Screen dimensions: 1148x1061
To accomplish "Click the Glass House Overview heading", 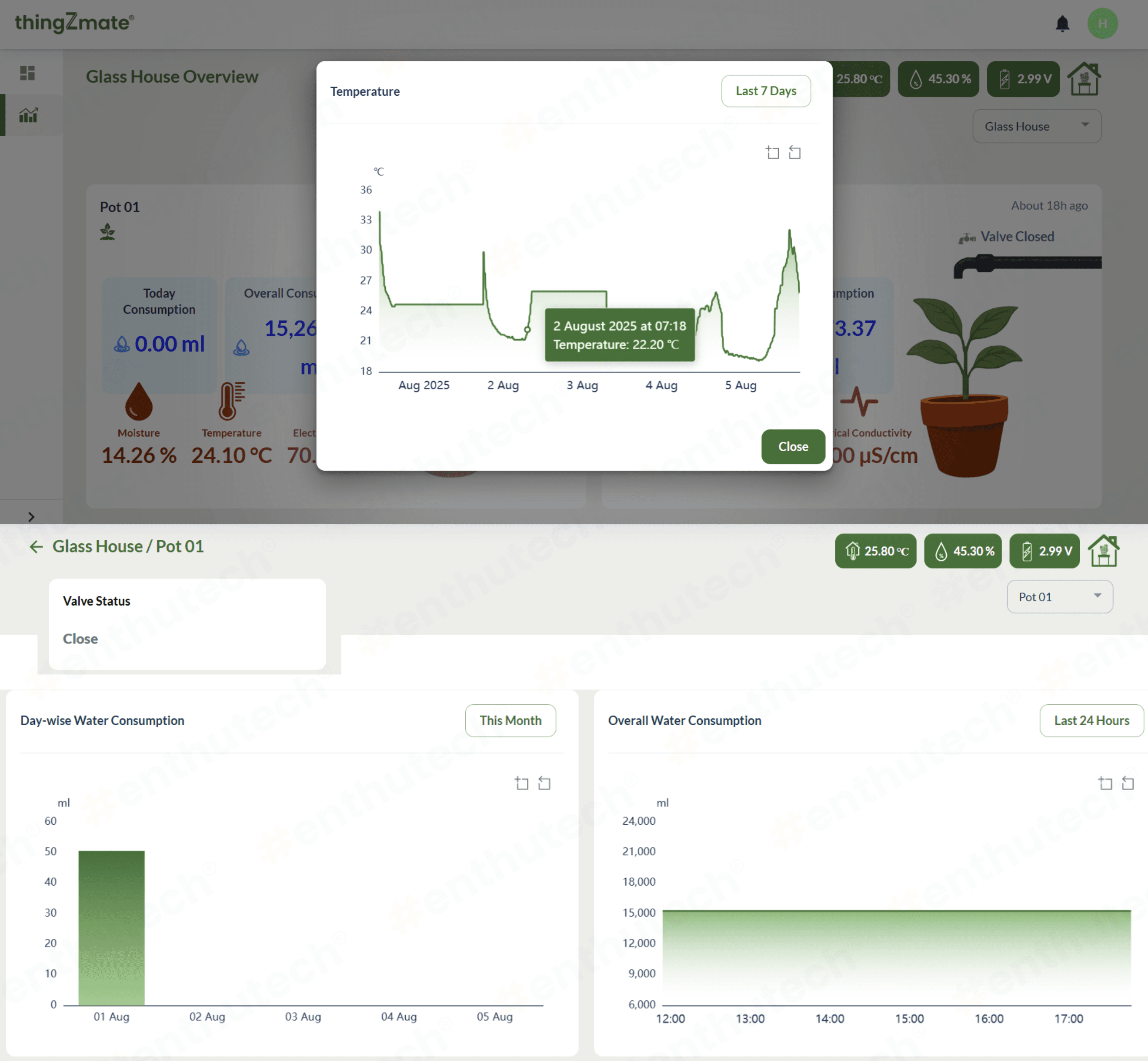I will click(x=172, y=77).
